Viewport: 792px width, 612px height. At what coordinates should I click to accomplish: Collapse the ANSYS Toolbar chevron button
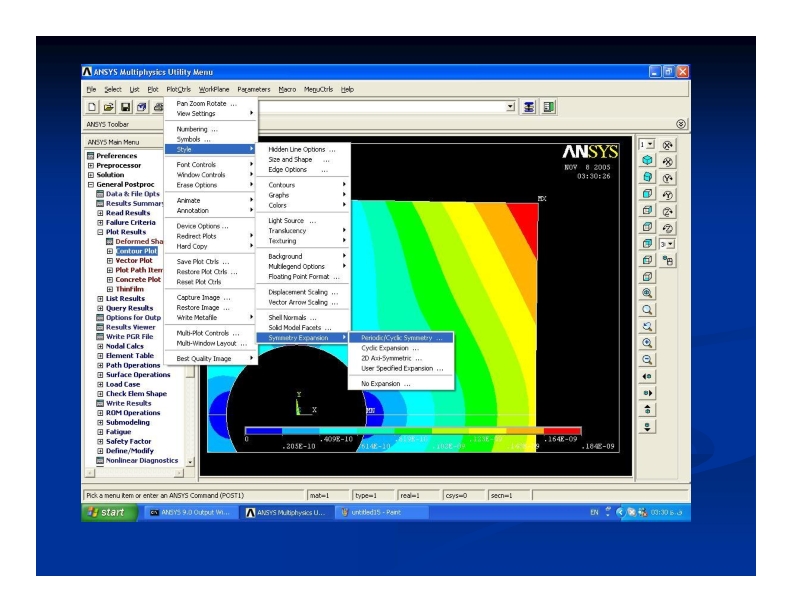(x=682, y=124)
